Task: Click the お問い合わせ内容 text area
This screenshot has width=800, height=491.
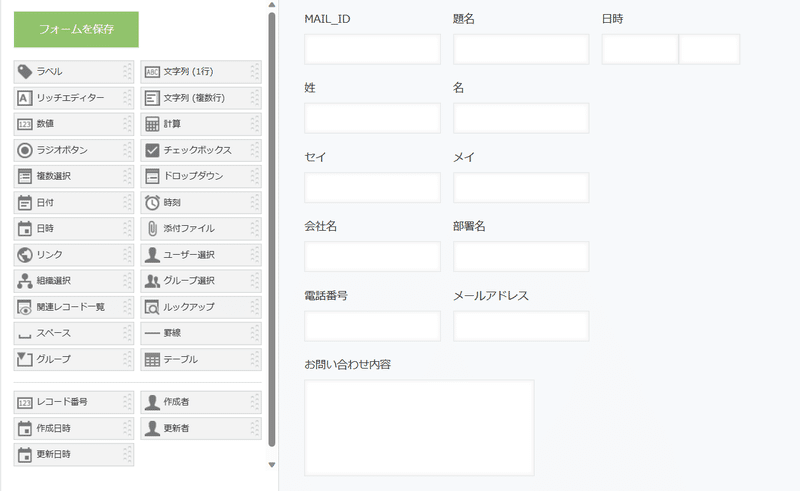Action: [x=419, y=428]
